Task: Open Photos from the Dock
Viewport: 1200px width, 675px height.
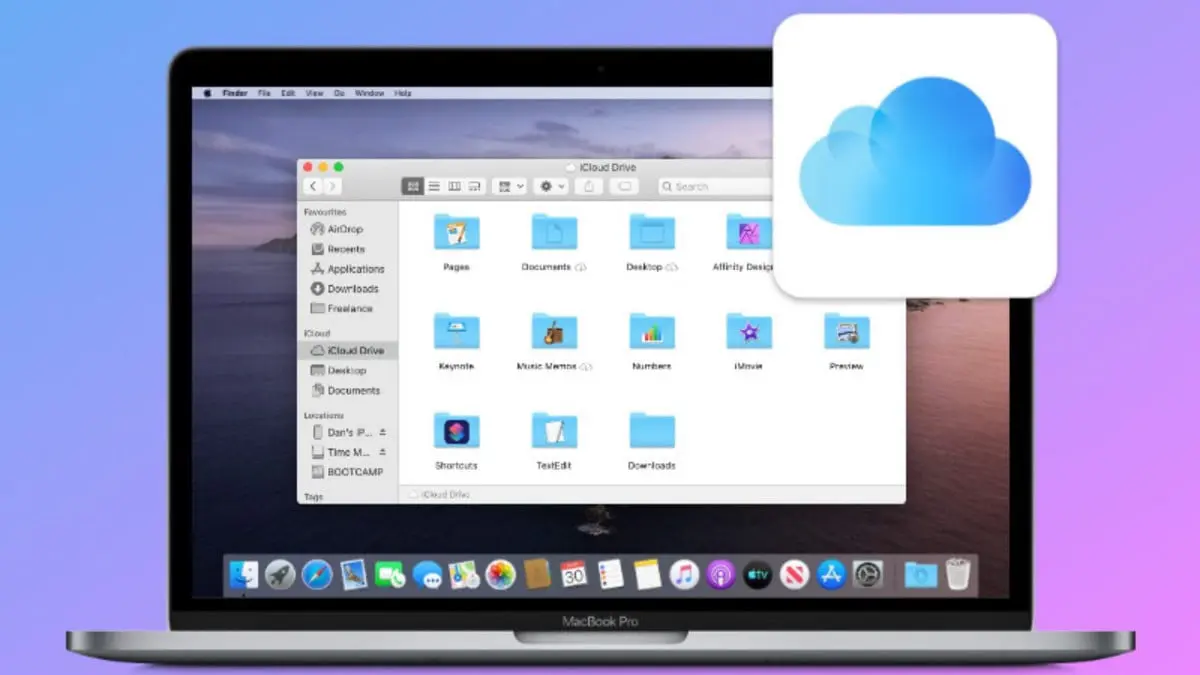Action: point(500,574)
